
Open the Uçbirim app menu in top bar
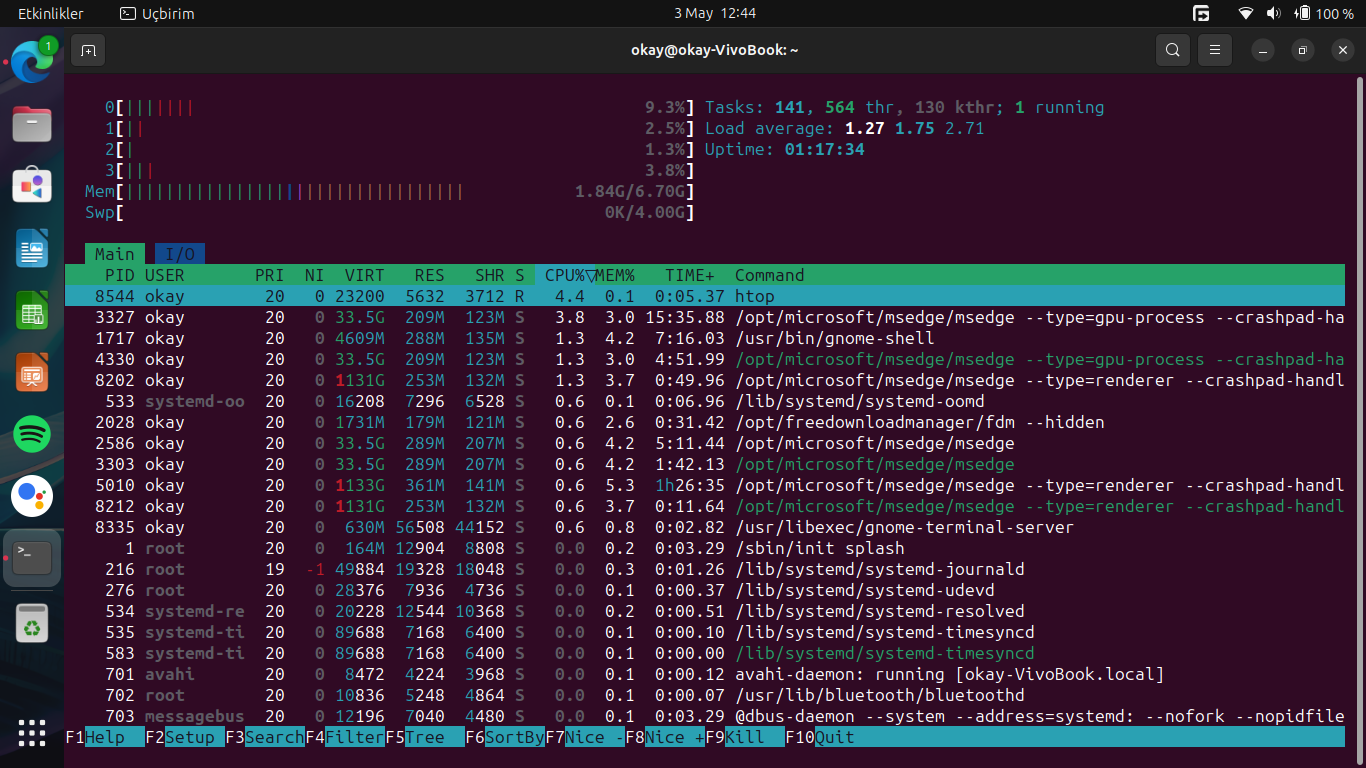[x=157, y=14]
